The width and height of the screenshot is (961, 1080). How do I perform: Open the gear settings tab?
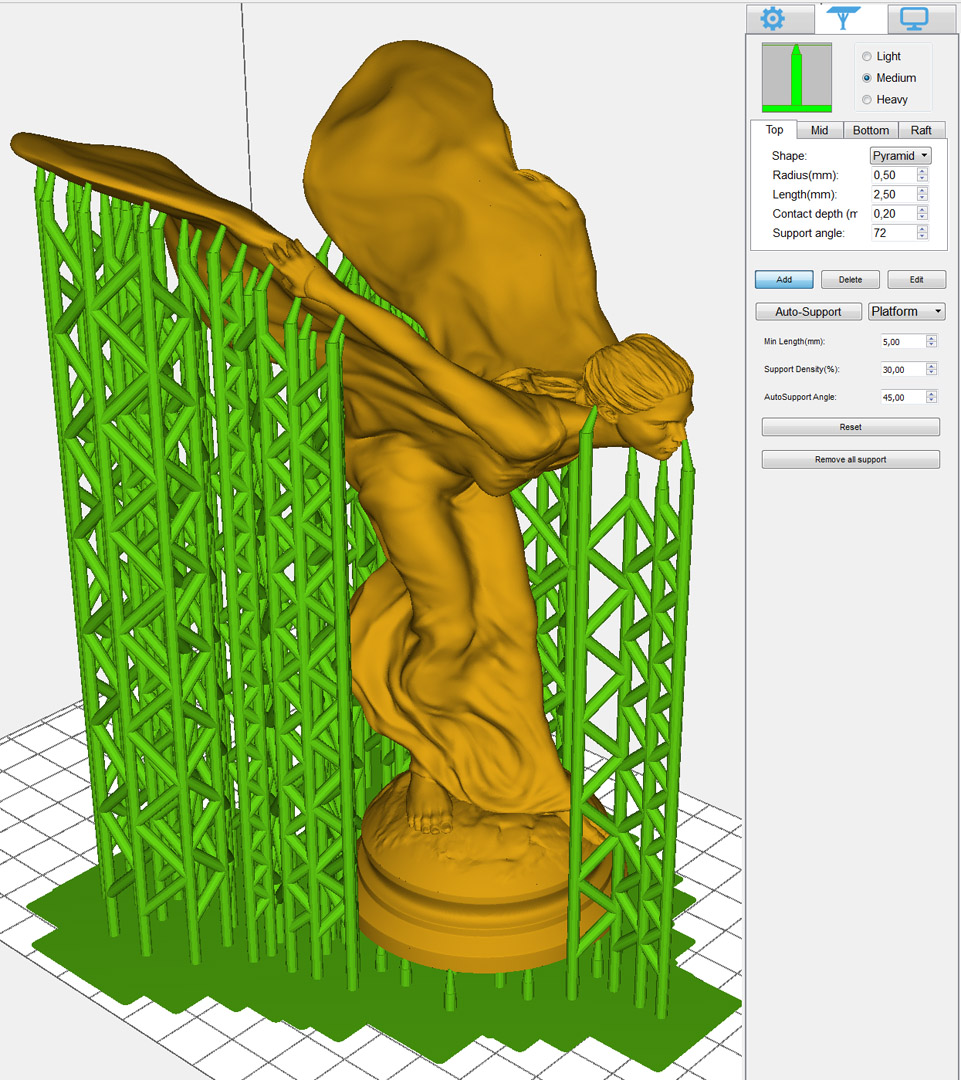pos(772,18)
